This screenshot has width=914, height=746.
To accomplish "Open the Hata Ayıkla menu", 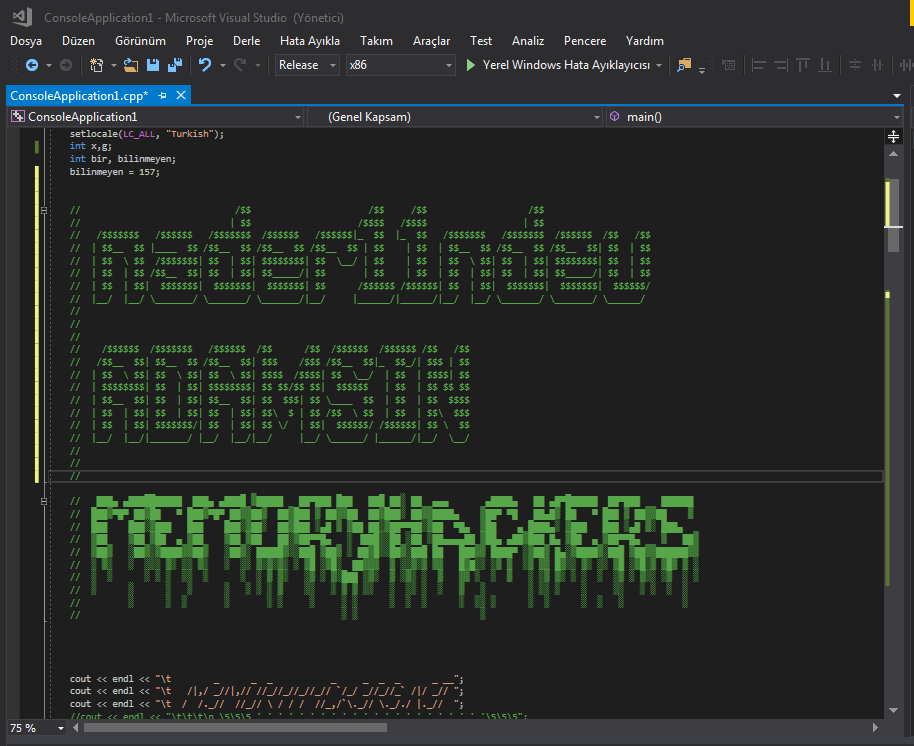I will tap(310, 41).
